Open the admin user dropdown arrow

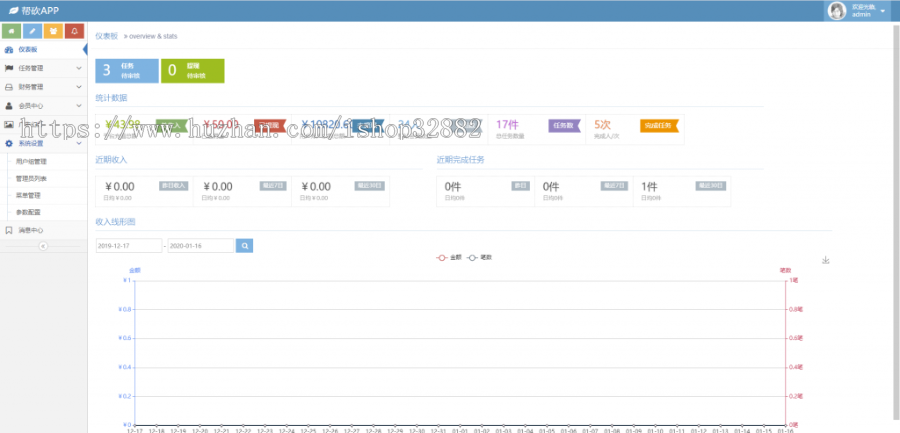(x=883, y=10)
